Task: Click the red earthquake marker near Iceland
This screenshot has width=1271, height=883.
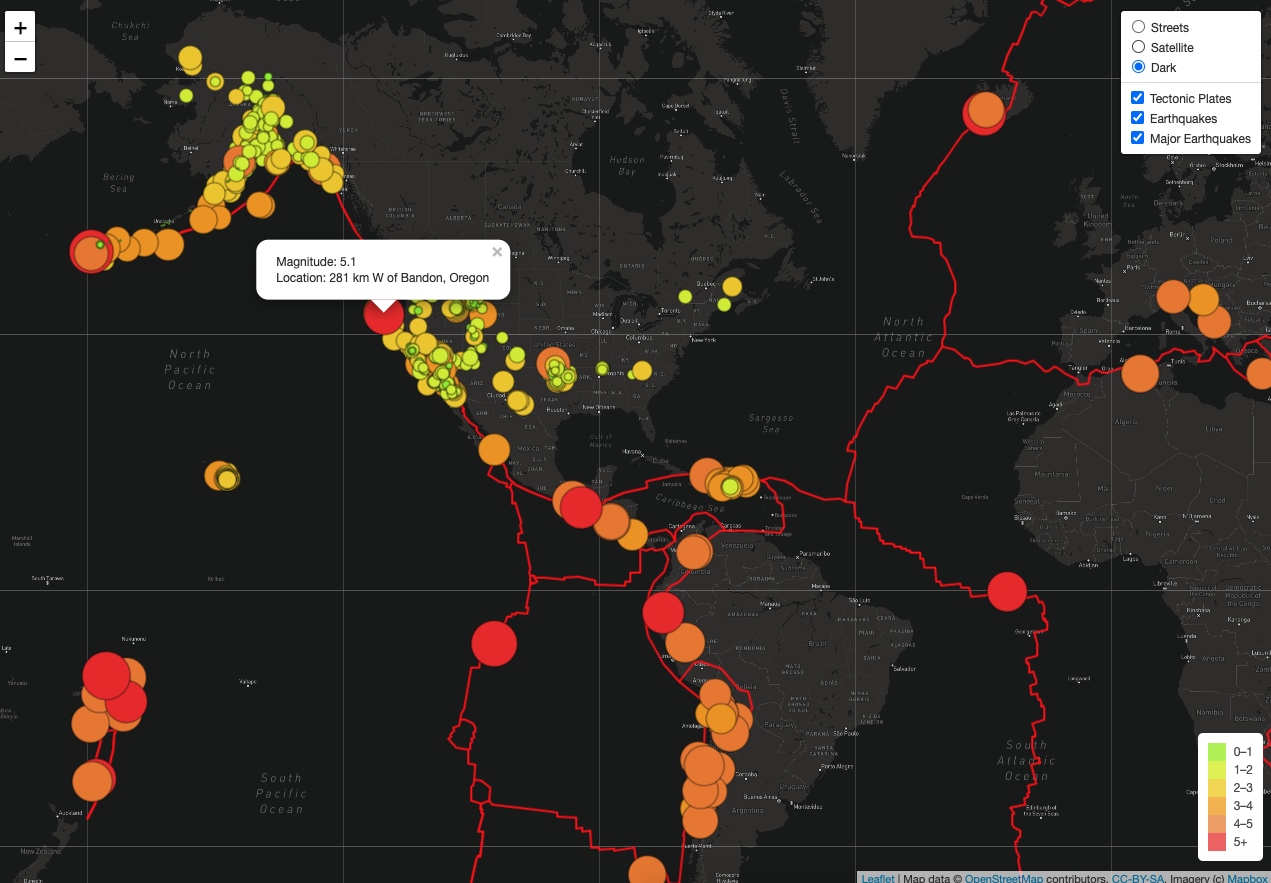Action: [984, 114]
